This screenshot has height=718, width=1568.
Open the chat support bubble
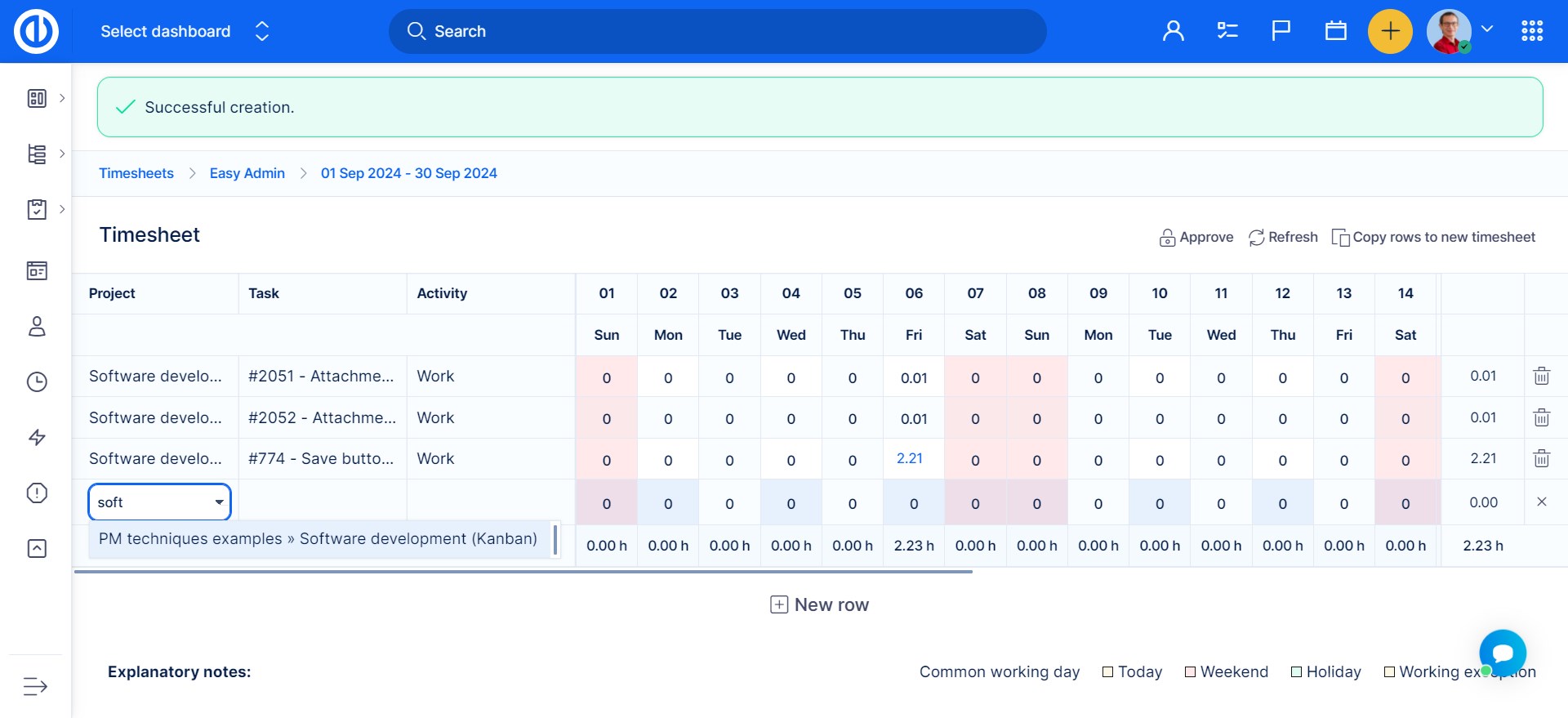[1502, 653]
